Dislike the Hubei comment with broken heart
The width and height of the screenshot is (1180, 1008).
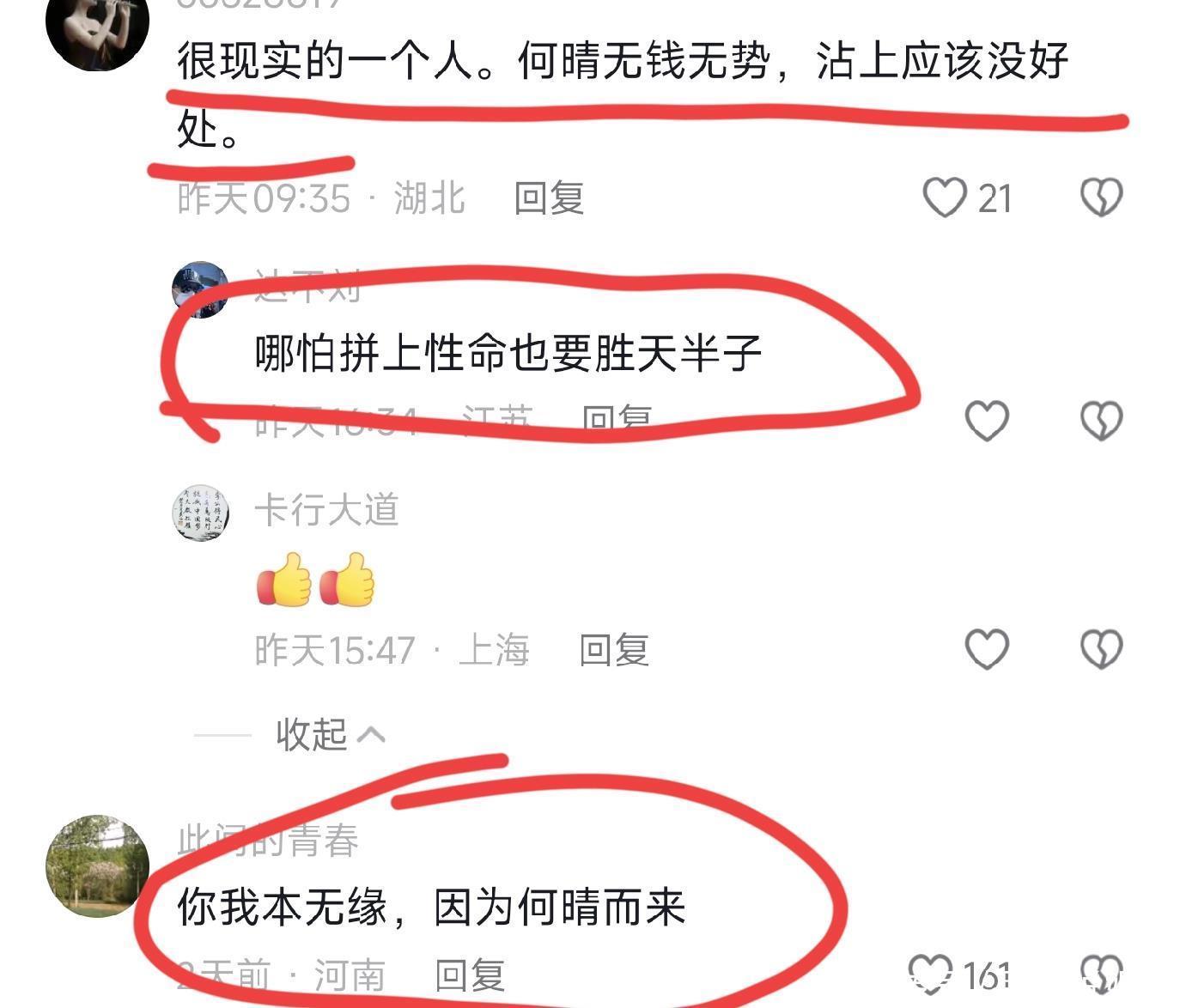[x=1101, y=198]
